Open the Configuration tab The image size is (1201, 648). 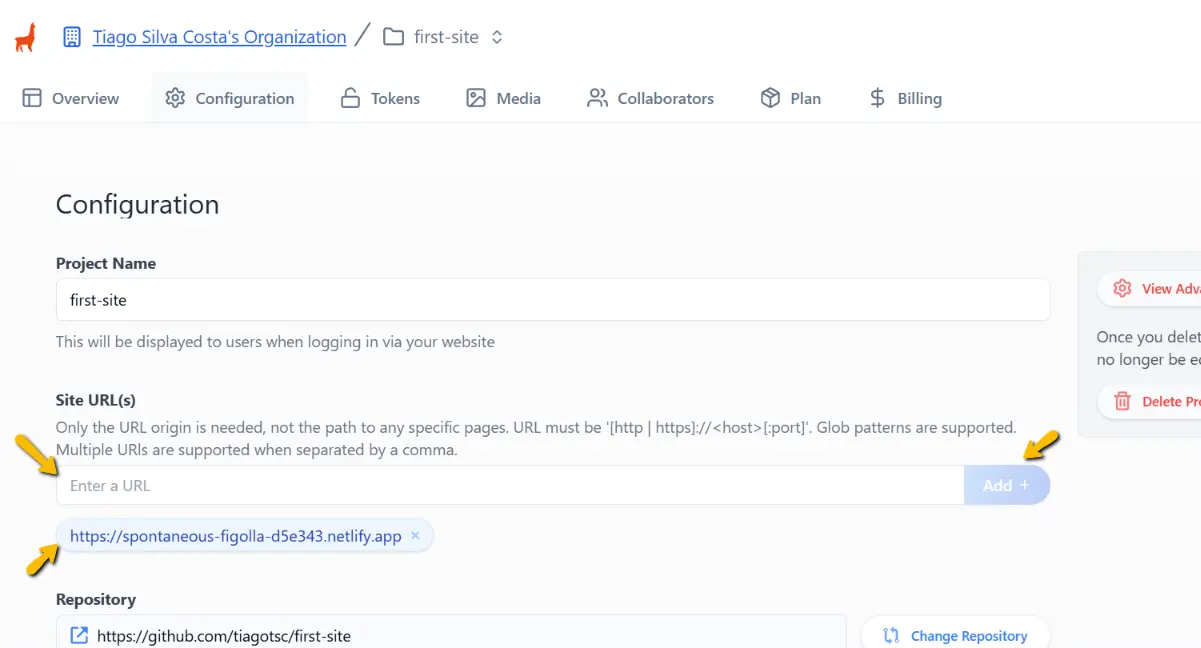point(230,98)
